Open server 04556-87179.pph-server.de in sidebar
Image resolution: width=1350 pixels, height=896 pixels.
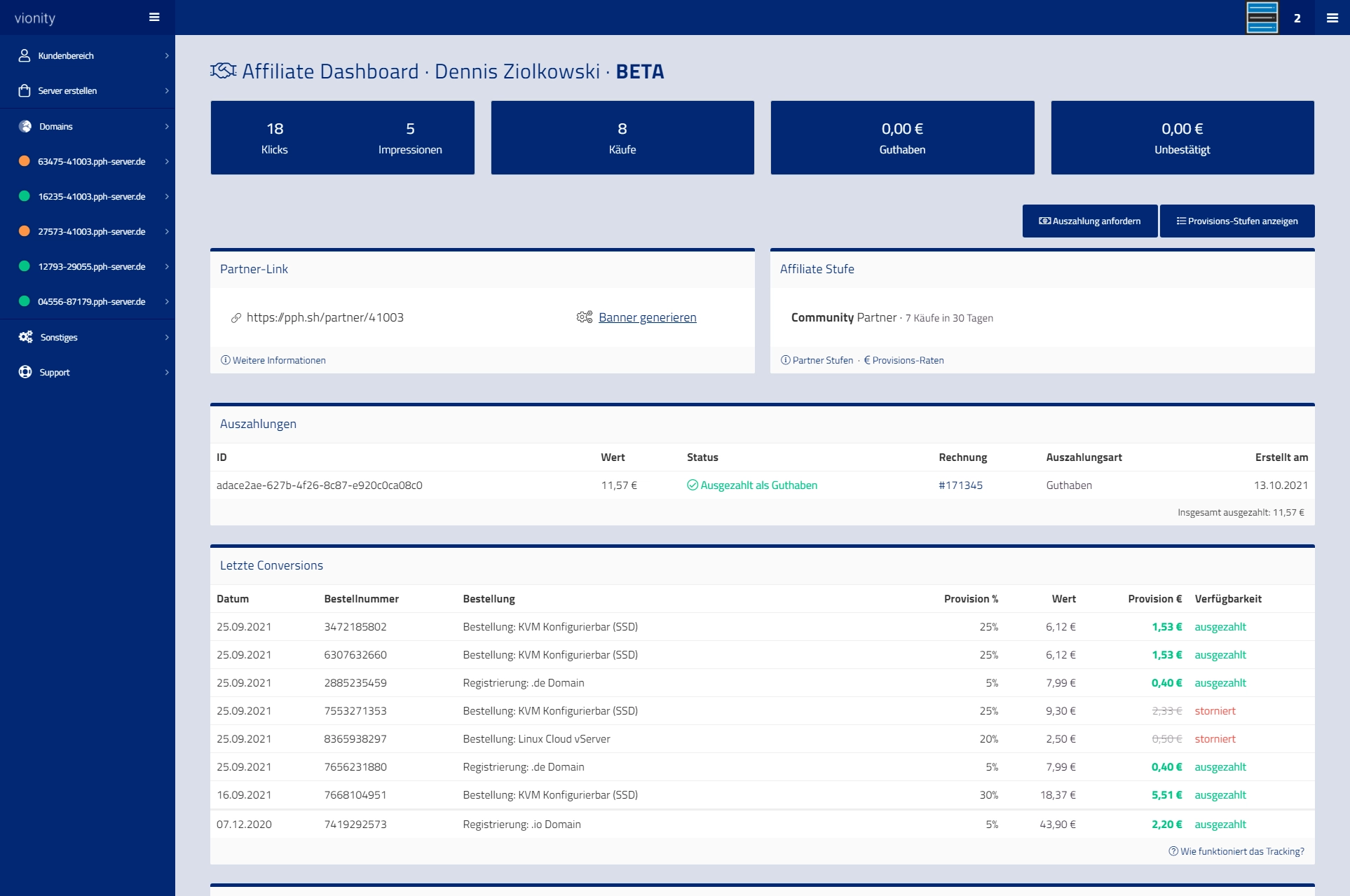pyautogui.click(x=91, y=301)
